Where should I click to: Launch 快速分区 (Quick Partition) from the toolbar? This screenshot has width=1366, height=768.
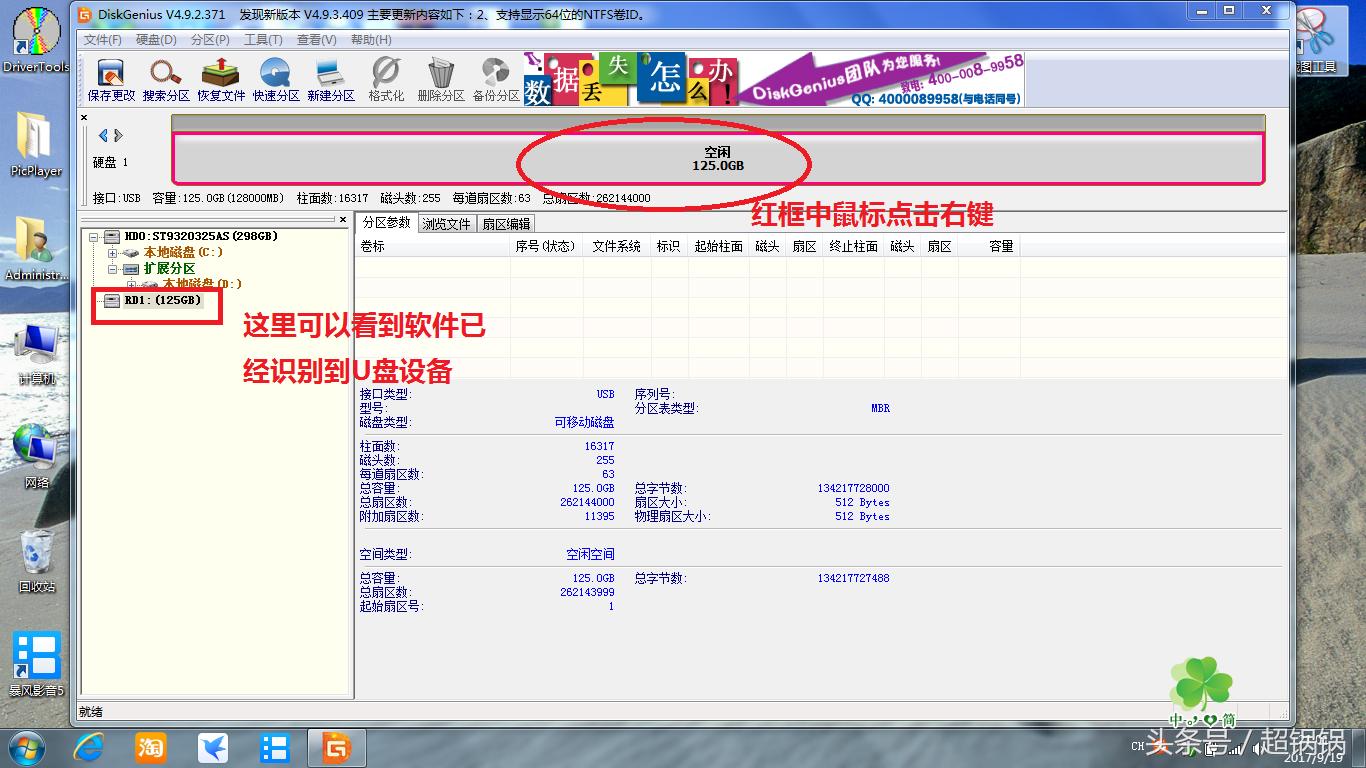pos(274,78)
